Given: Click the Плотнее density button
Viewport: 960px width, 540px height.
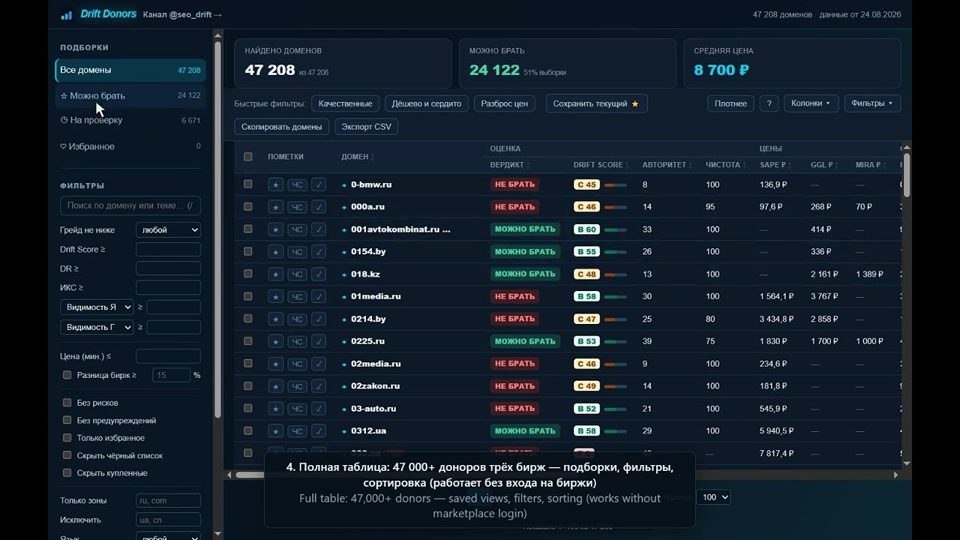Looking at the screenshot, I should pyautogui.click(x=730, y=103).
